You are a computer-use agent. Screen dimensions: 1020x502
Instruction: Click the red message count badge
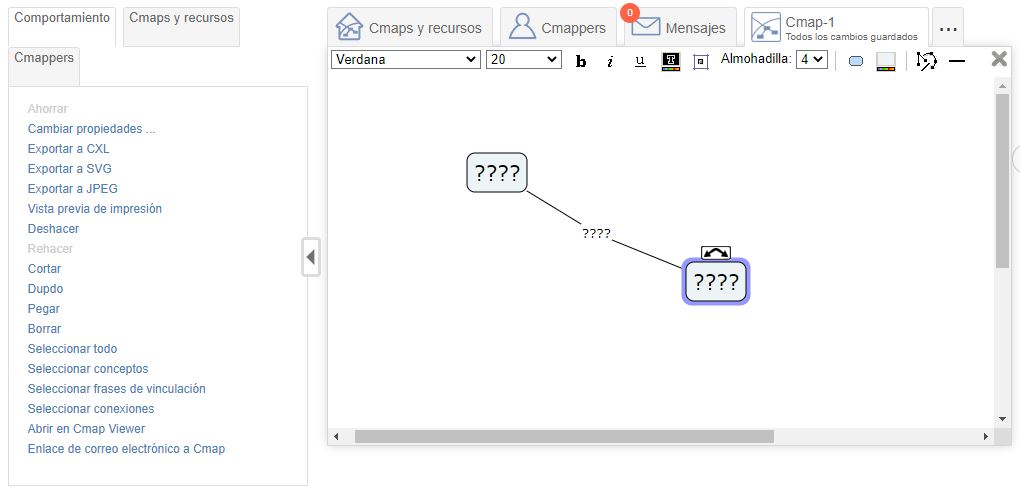(x=630, y=12)
